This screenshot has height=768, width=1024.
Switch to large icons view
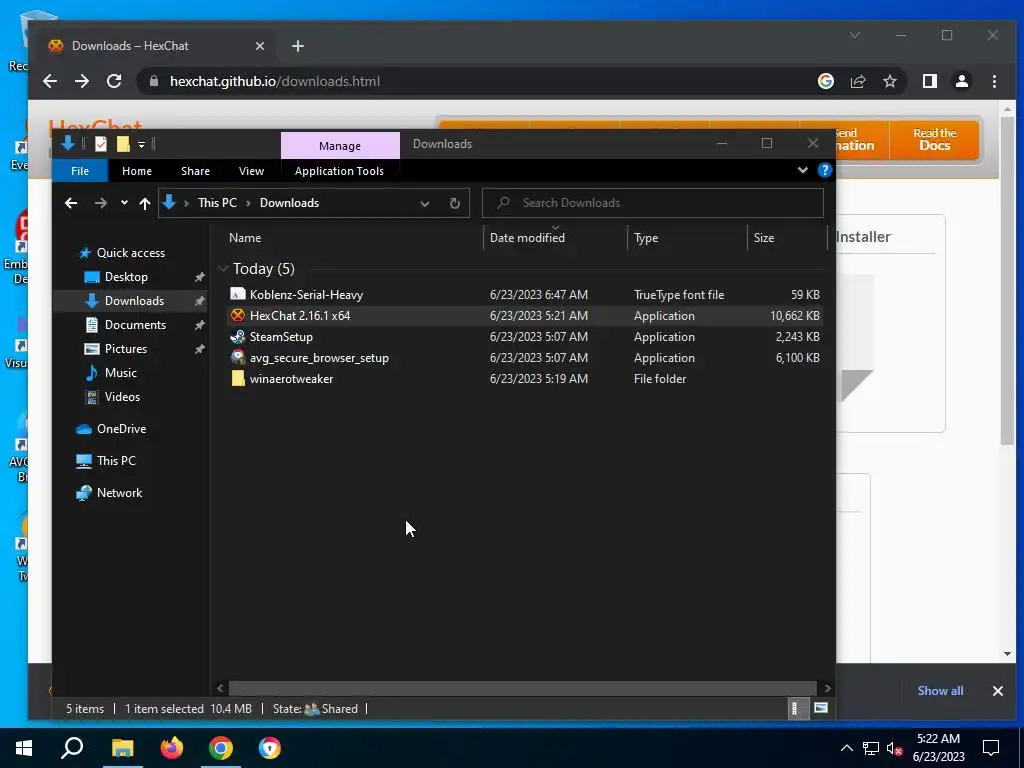[x=821, y=708]
